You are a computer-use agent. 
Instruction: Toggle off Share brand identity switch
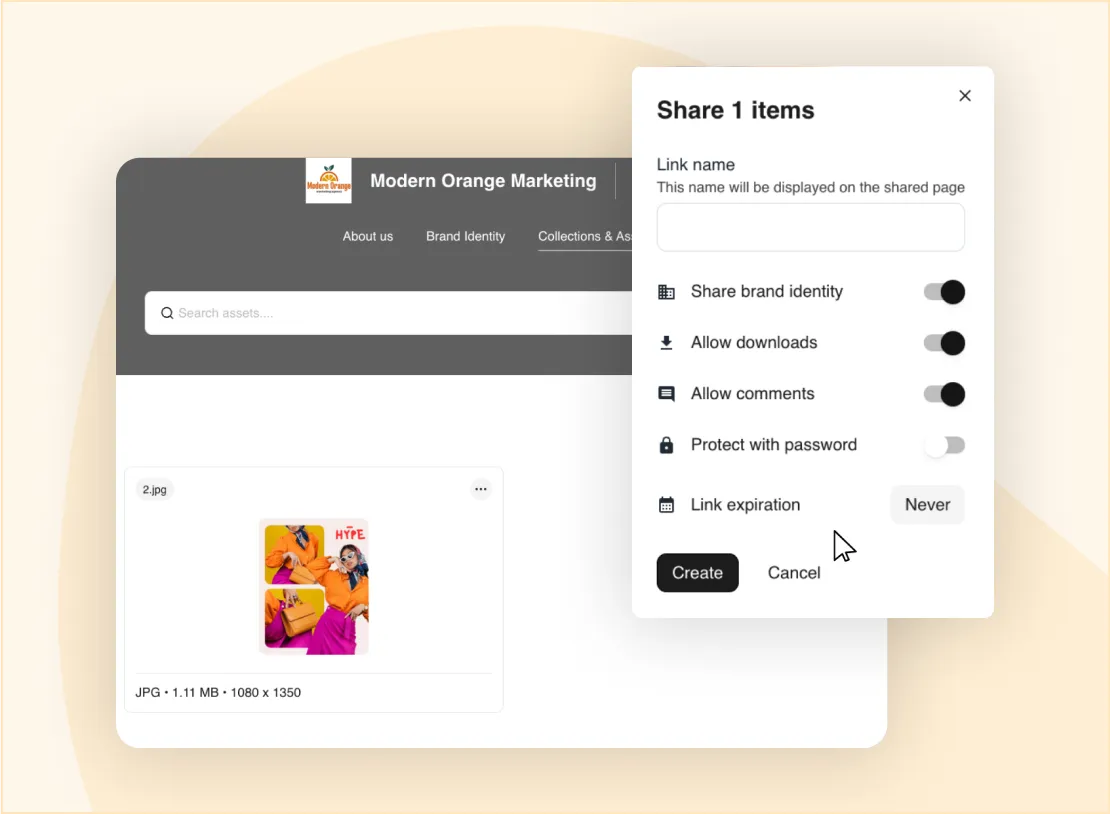(x=944, y=292)
